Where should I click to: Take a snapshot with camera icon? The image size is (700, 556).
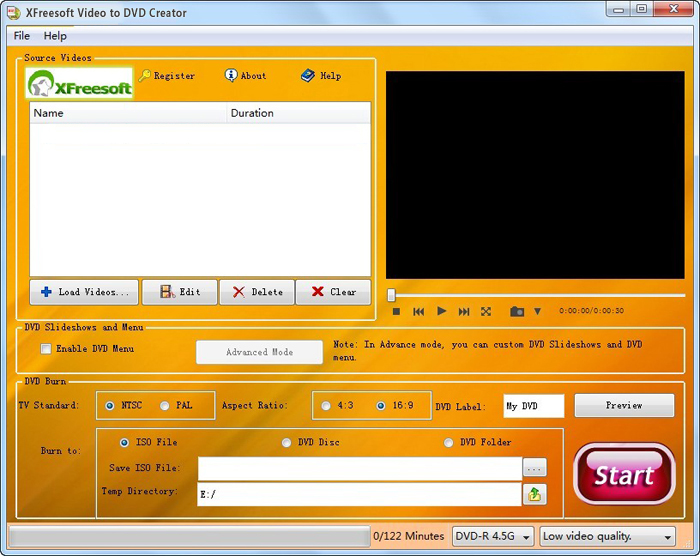click(517, 311)
